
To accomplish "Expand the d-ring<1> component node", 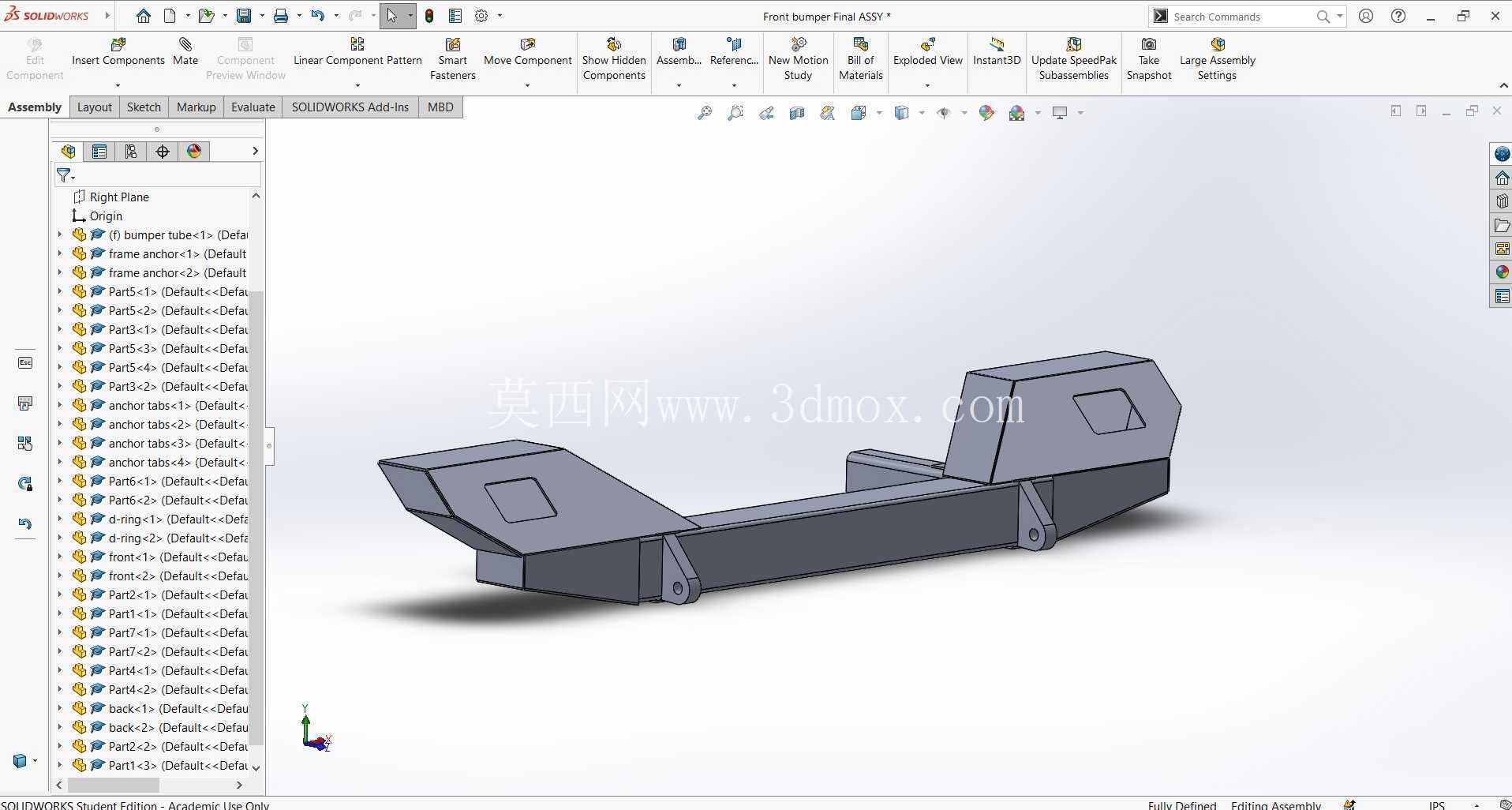I will (60, 519).
